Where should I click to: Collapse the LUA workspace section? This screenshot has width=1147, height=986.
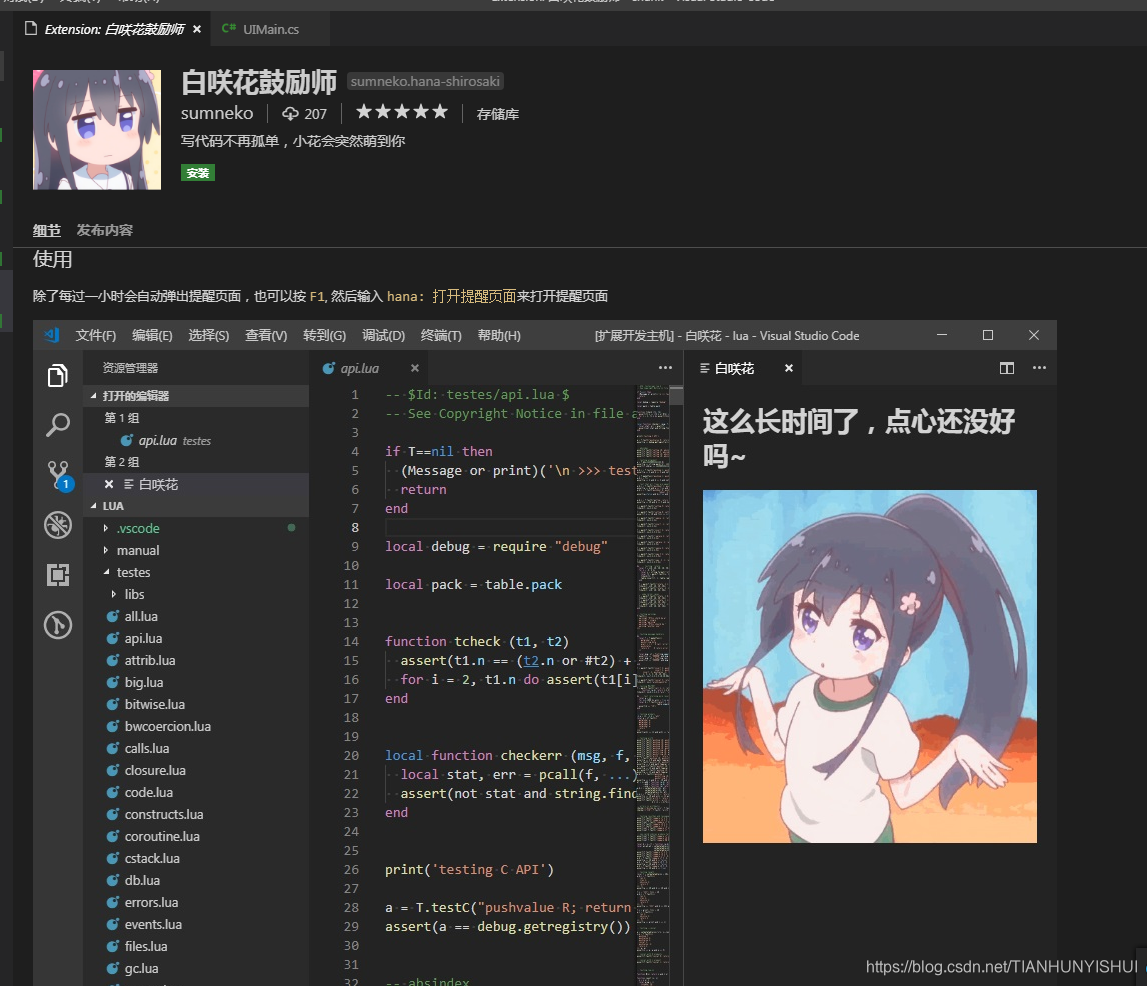196,506
